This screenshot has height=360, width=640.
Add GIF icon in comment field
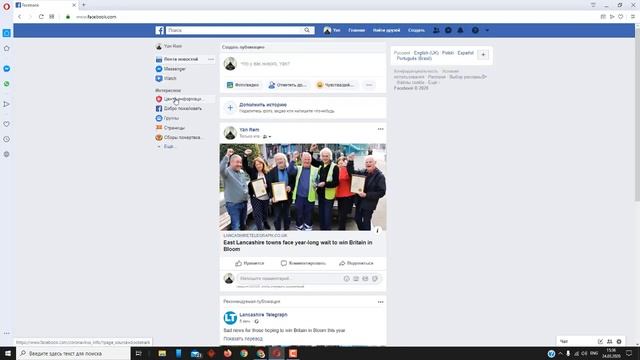[x=365, y=279]
